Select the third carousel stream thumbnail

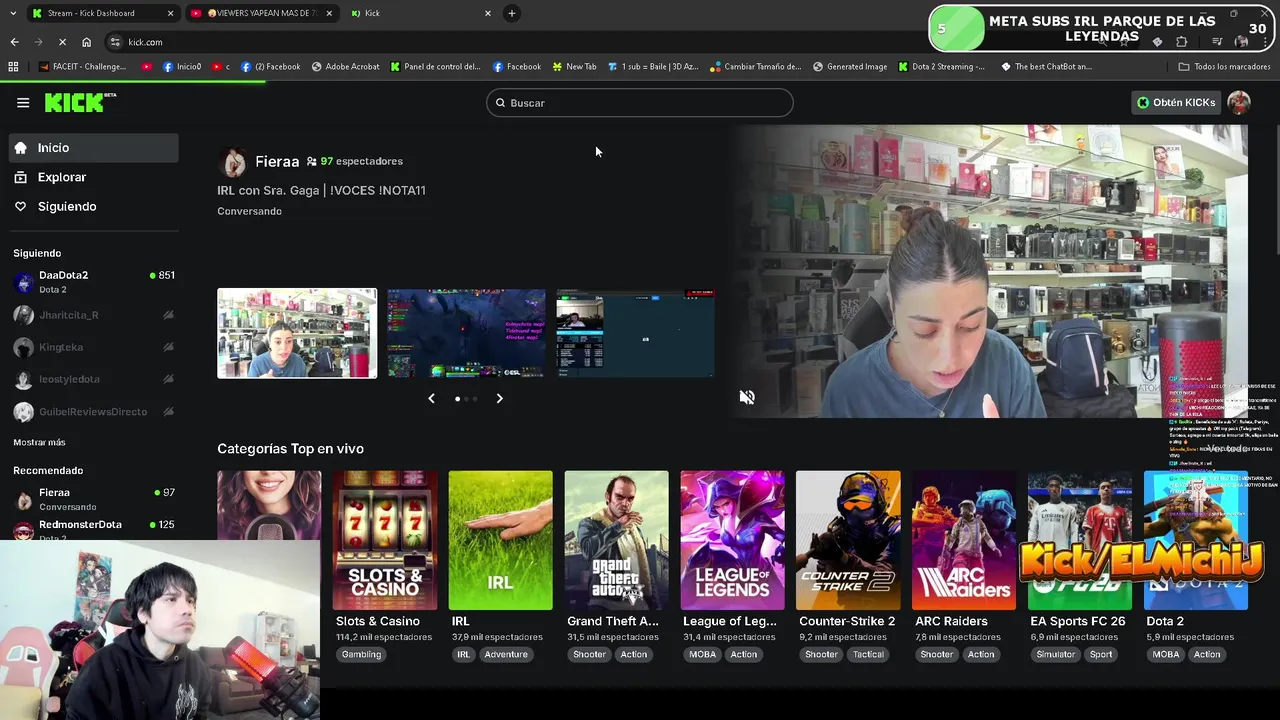pyautogui.click(x=635, y=333)
